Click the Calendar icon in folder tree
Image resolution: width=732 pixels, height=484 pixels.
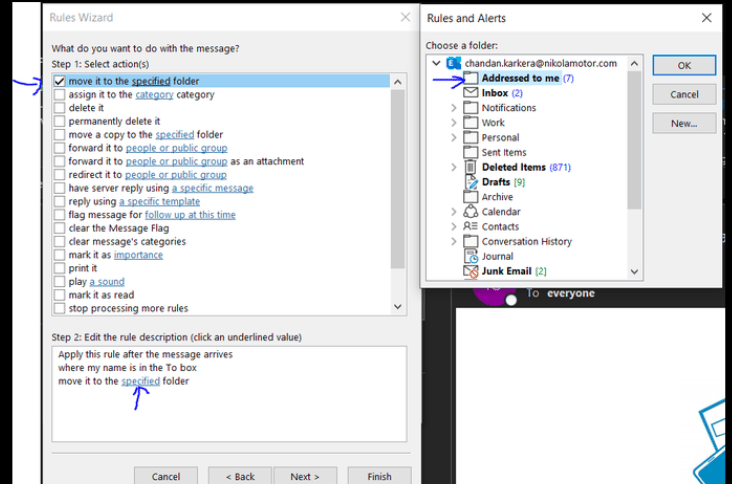click(471, 211)
